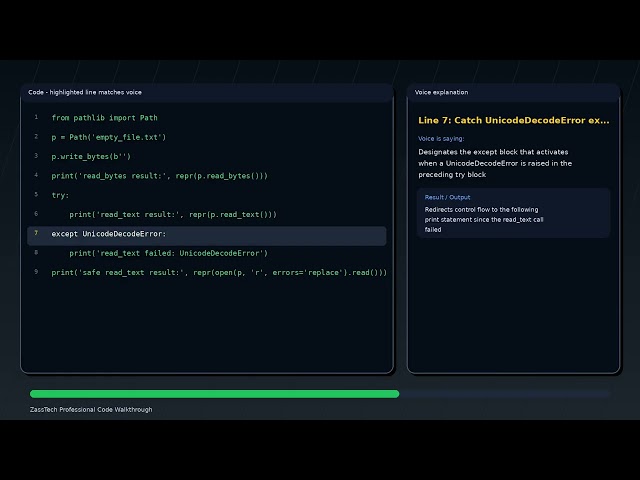Click the 'safe read_text result' print line

(219, 272)
